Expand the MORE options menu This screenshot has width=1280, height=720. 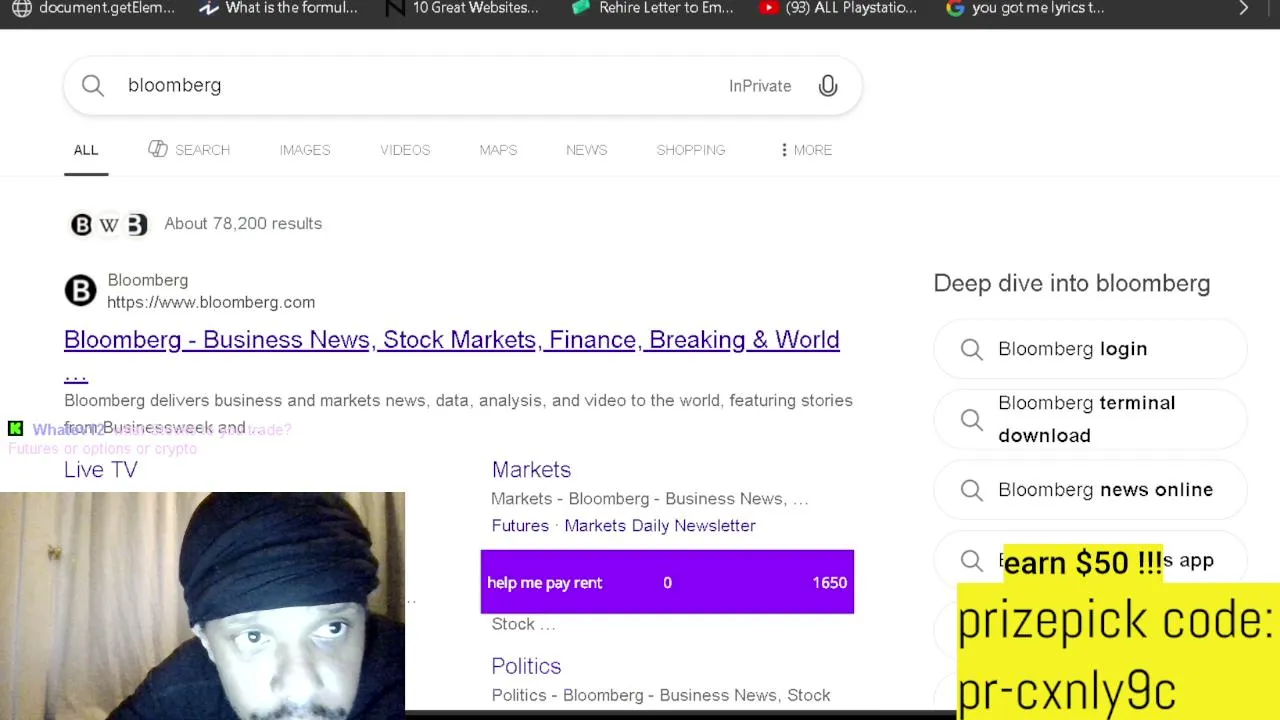805,150
